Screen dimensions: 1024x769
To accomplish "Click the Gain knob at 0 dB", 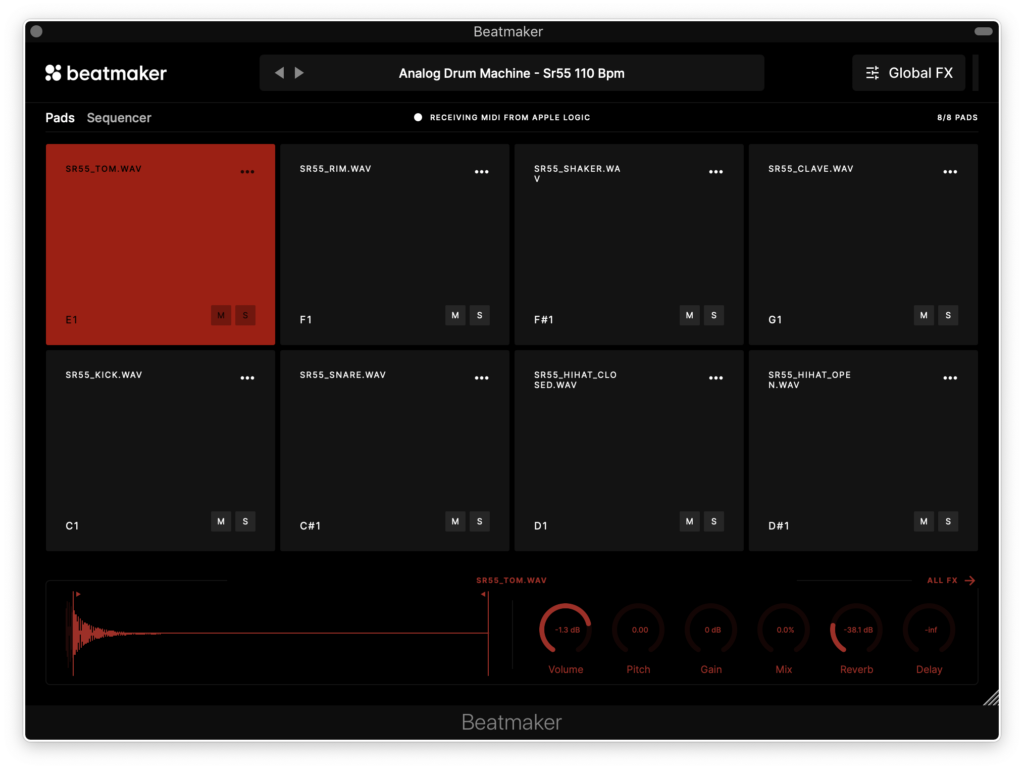I will click(x=711, y=629).
